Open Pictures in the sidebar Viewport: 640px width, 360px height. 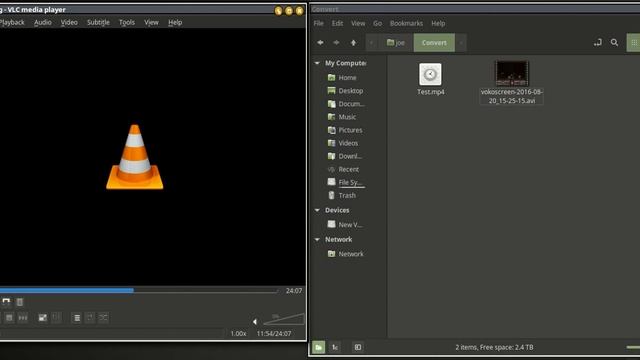345,130
